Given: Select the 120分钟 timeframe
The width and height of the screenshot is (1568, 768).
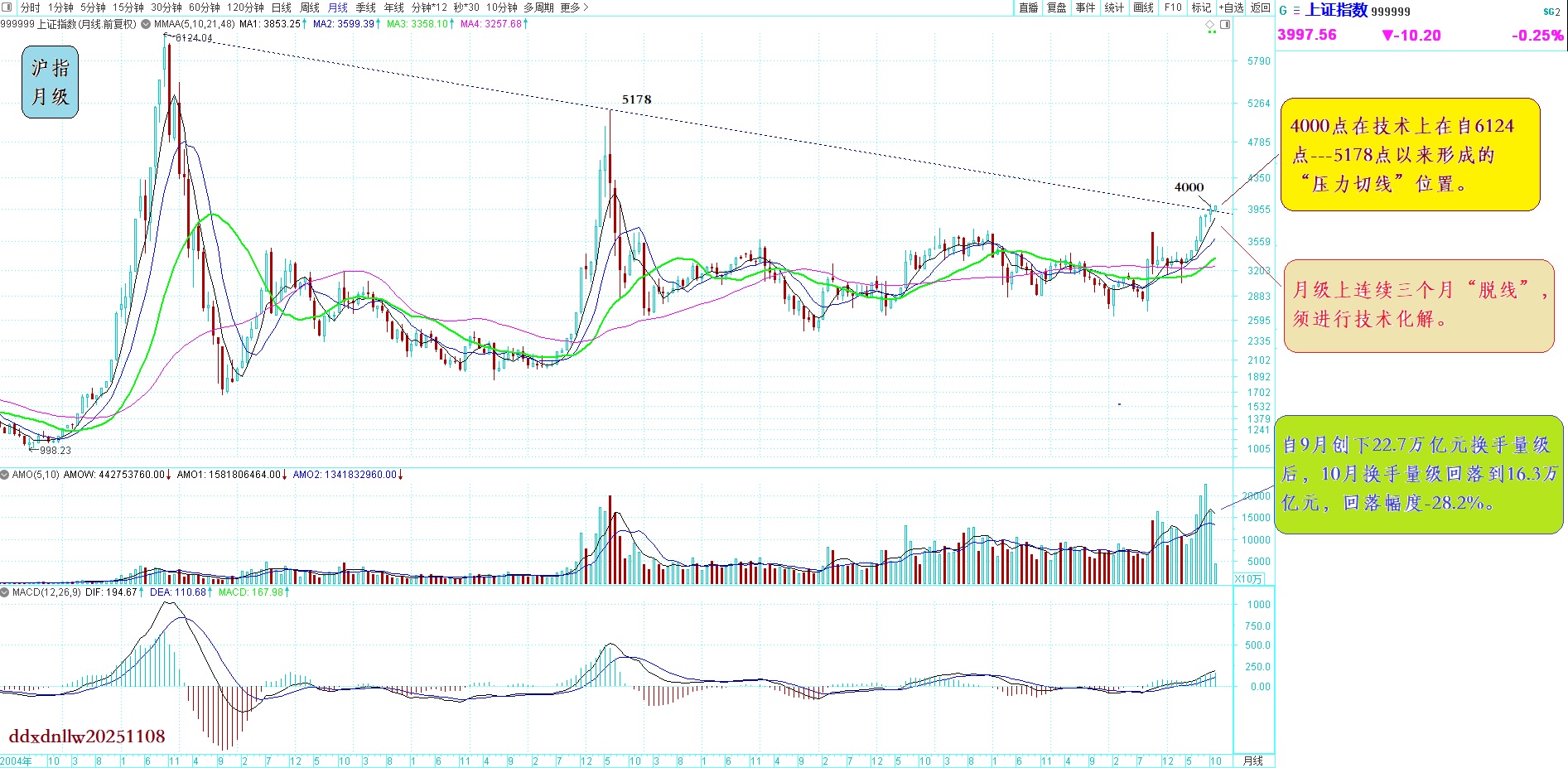Looking at the screenshot, I should (245, 7).
